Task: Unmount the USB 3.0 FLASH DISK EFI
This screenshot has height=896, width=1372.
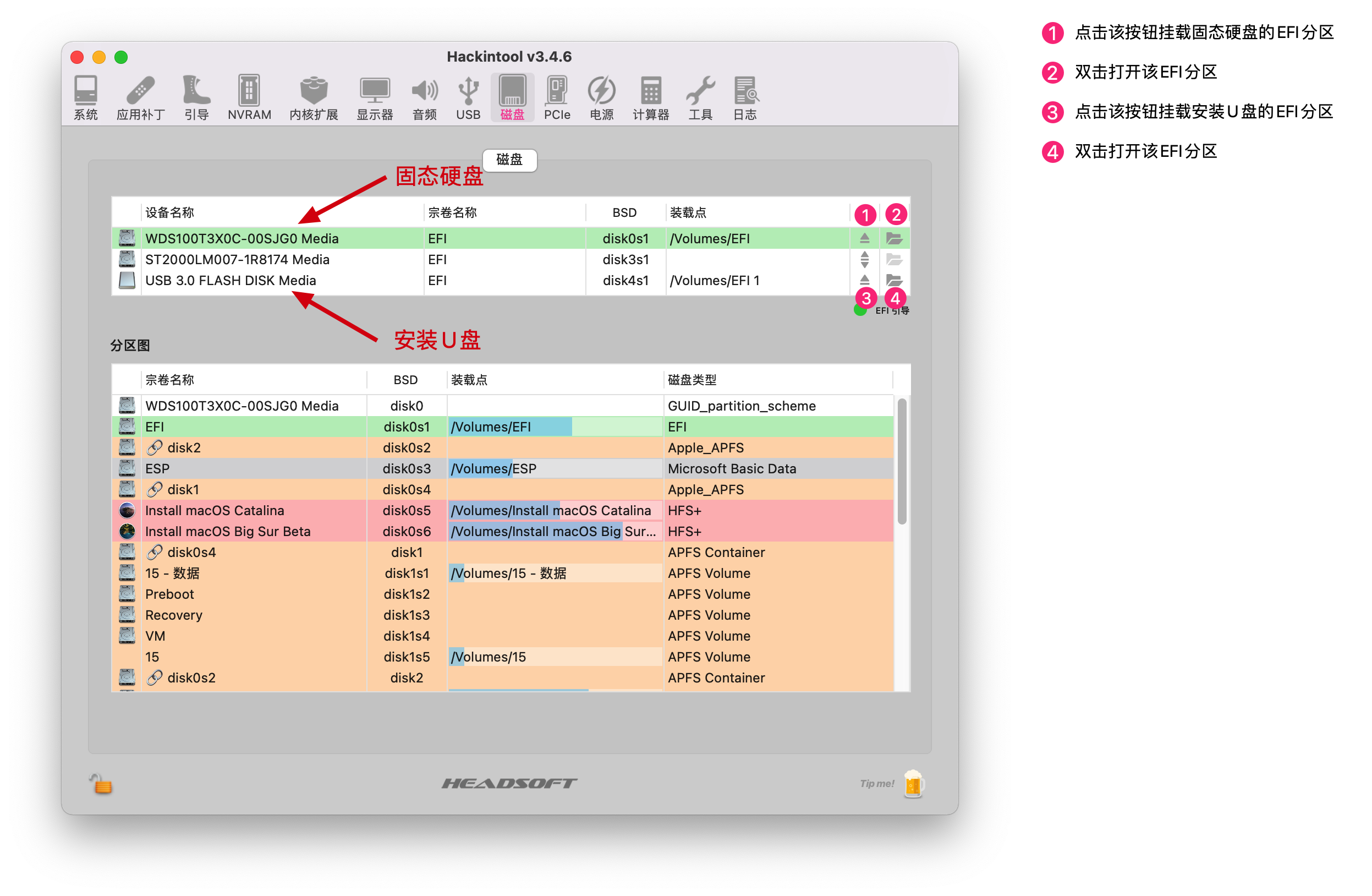Action: point(864,280)
